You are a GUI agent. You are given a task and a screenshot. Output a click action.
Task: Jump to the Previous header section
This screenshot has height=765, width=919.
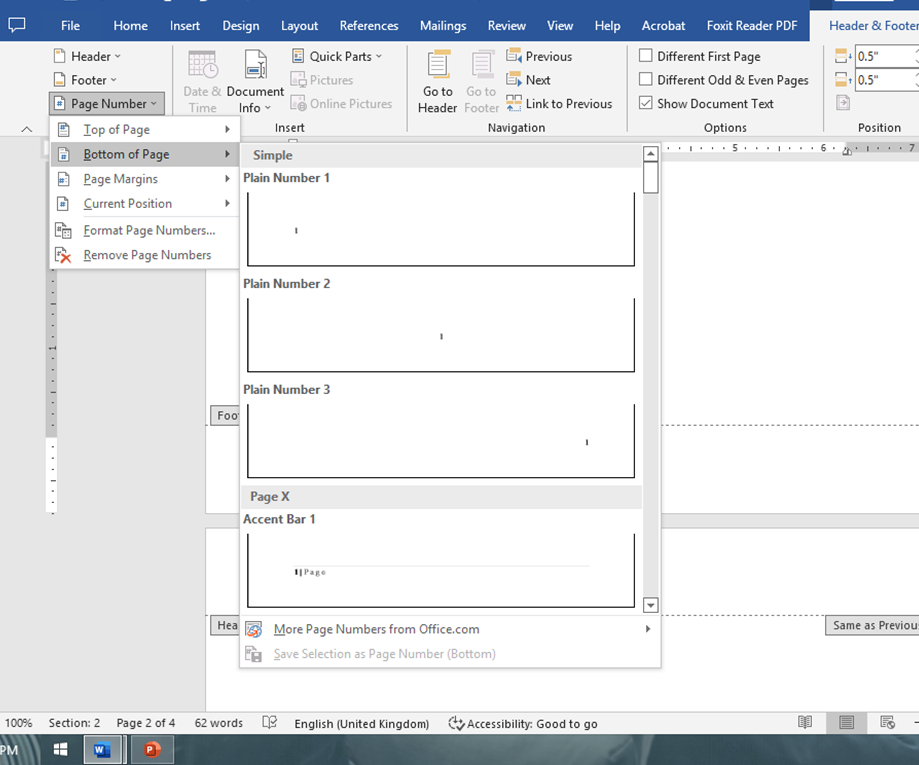pyautogui.click(x=539, y=56)
